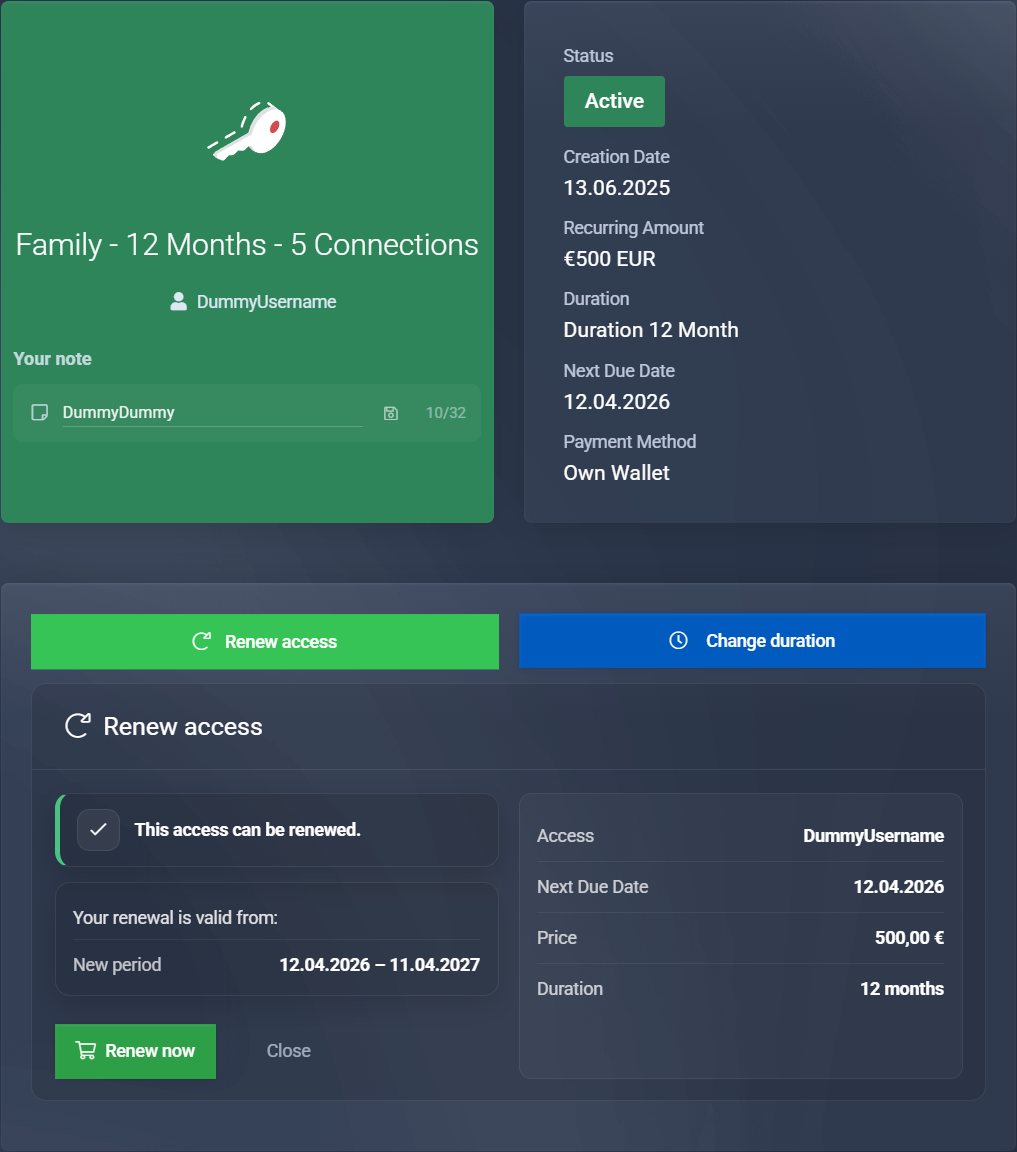Click the user icon beside DummyUsername

pyautogui.click(x=179, y=301)
